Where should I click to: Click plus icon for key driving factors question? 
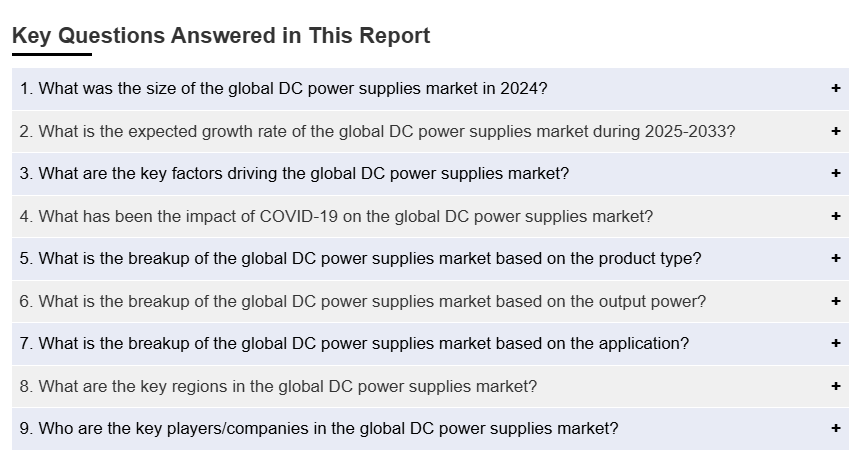pos(835,173)
